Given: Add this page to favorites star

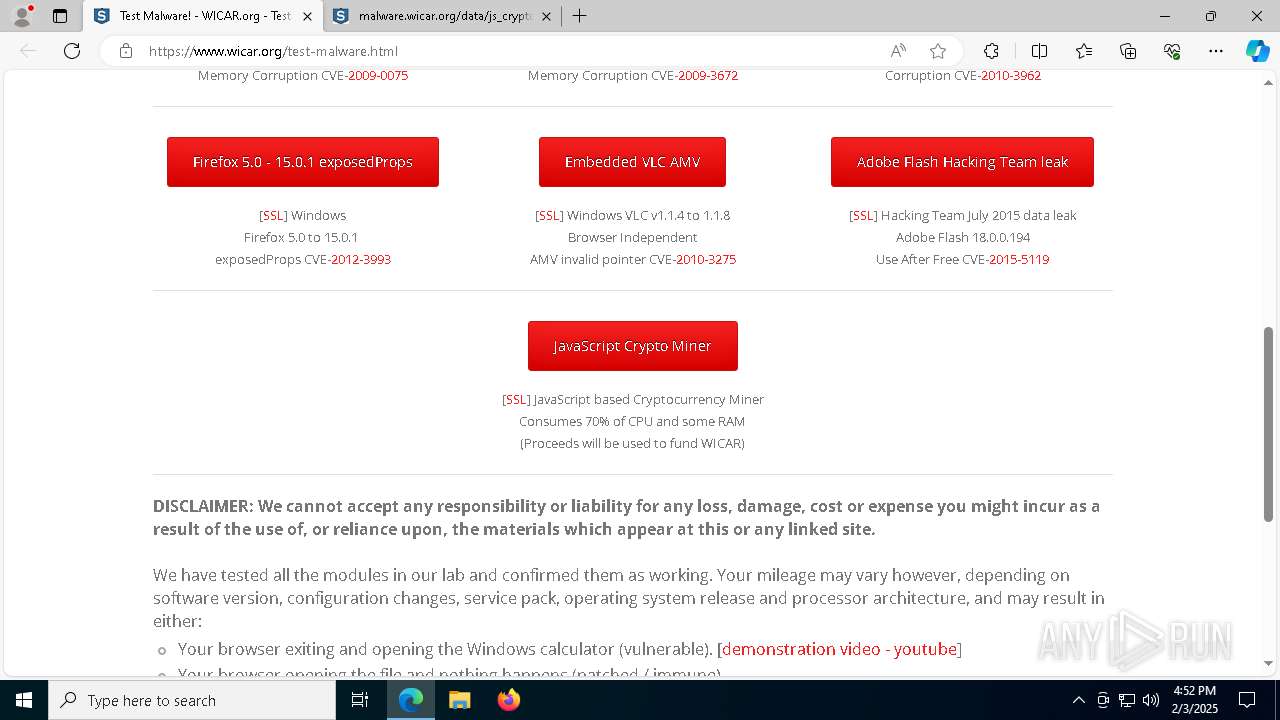Looking at the screenshot, I should point(937,51).
